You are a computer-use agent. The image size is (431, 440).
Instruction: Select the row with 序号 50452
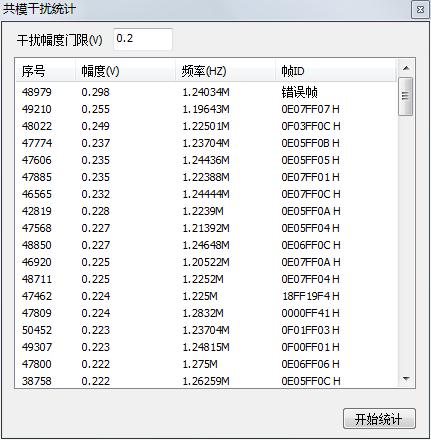(x=206, y=330)
